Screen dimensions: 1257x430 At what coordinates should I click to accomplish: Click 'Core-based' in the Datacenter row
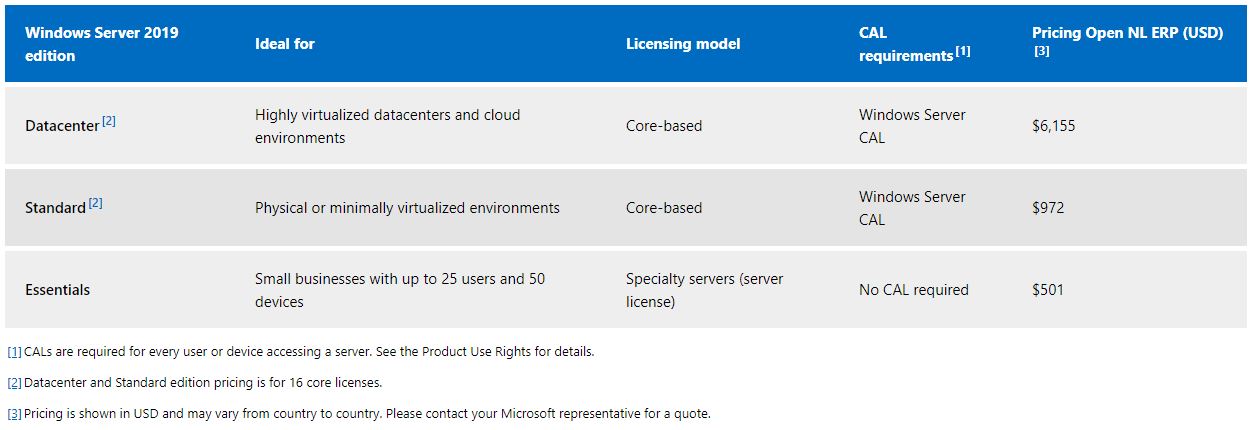click(664, 126)
